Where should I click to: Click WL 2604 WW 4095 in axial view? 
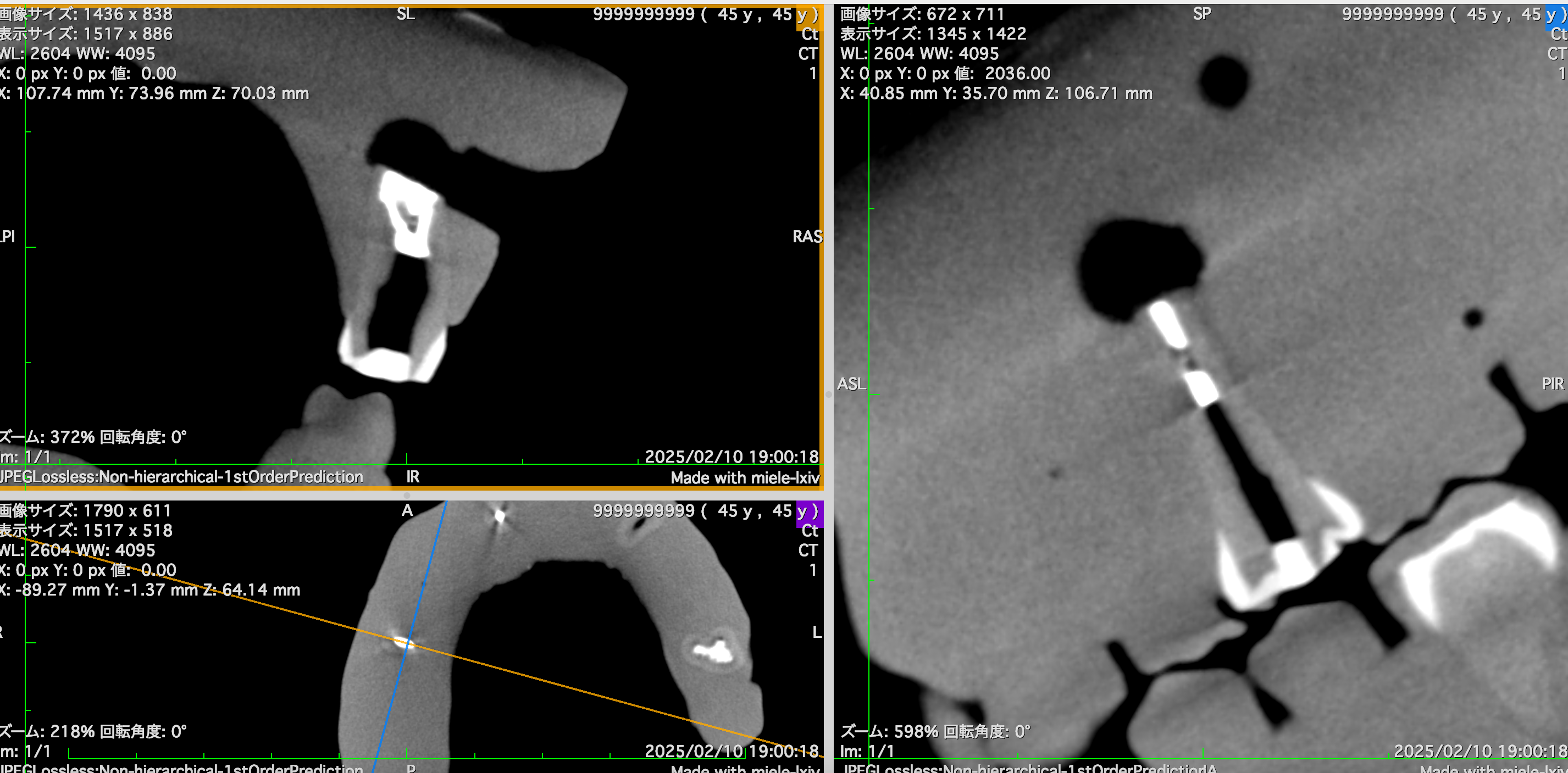pyautogui.click(x=77, y=550)
